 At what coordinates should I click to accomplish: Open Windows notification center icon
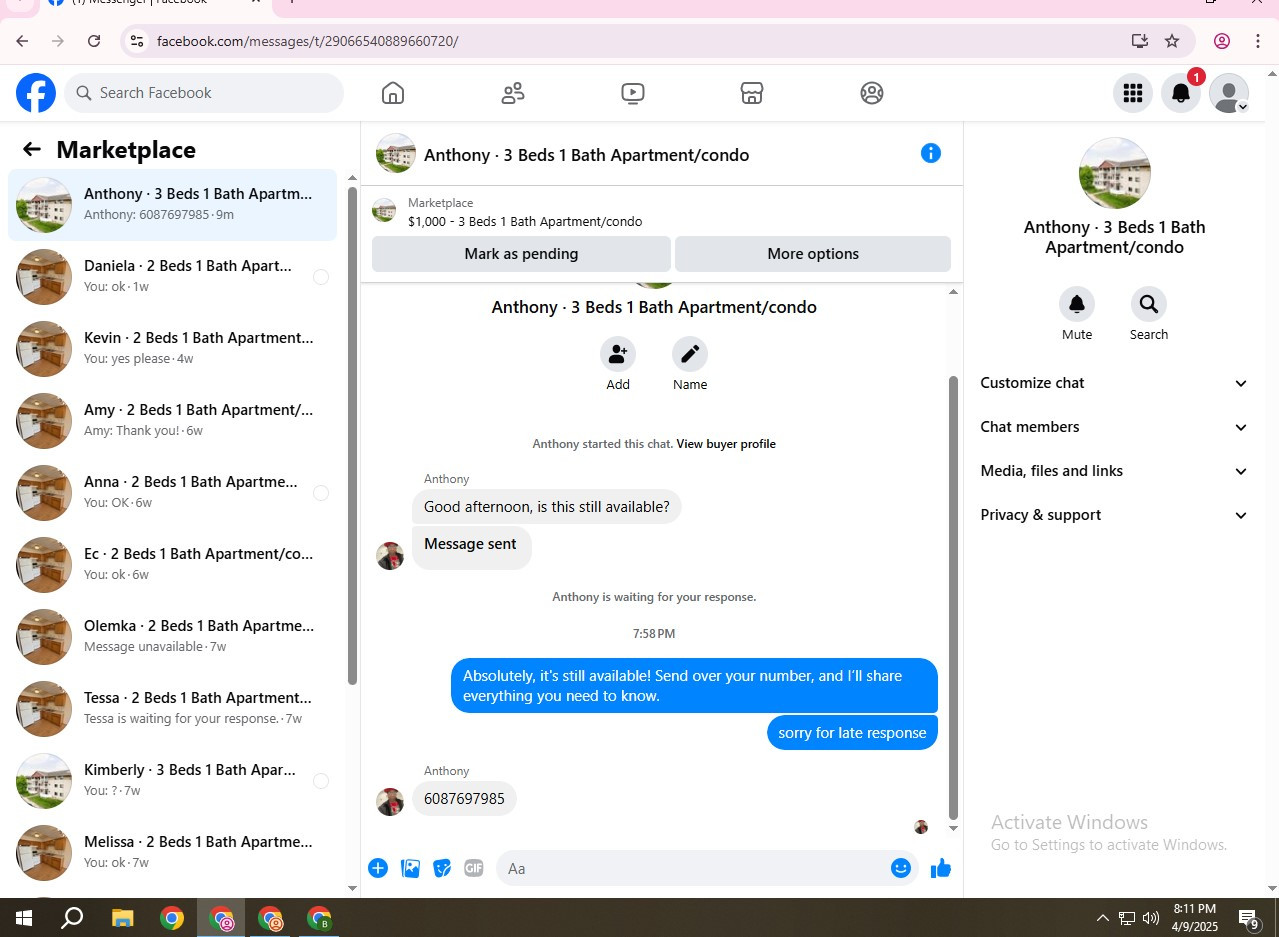pyautogui.click(x=1249, y=918)
